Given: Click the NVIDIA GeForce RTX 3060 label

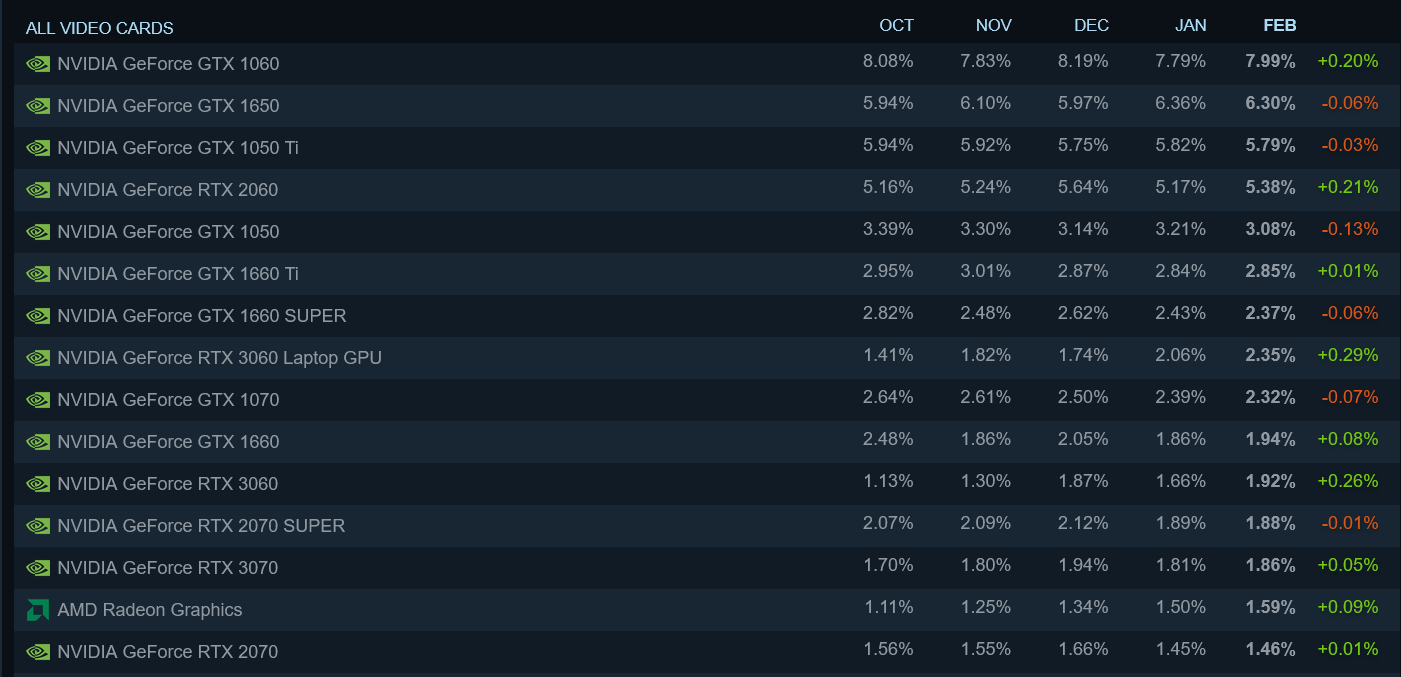Looking at the screenshot, I should click(x=168, y=484).
